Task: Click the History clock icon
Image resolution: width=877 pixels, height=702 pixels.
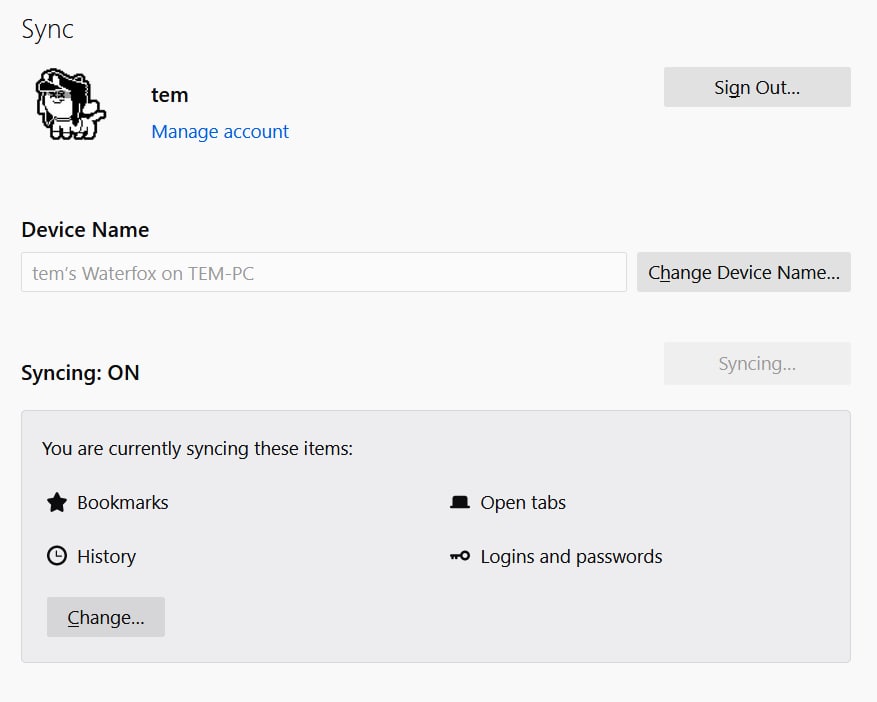Action: click(x=56, y=556)
